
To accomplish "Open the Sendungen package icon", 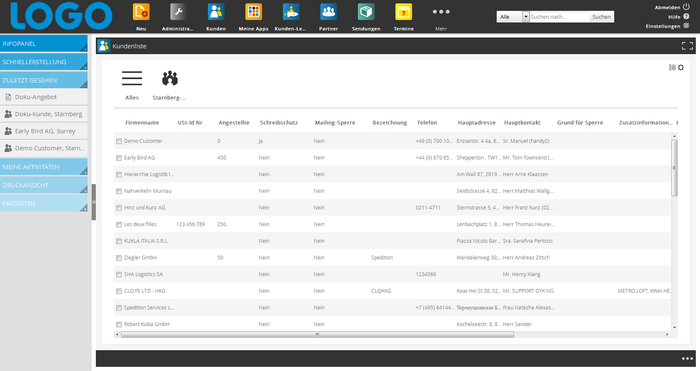I will 366,12.
